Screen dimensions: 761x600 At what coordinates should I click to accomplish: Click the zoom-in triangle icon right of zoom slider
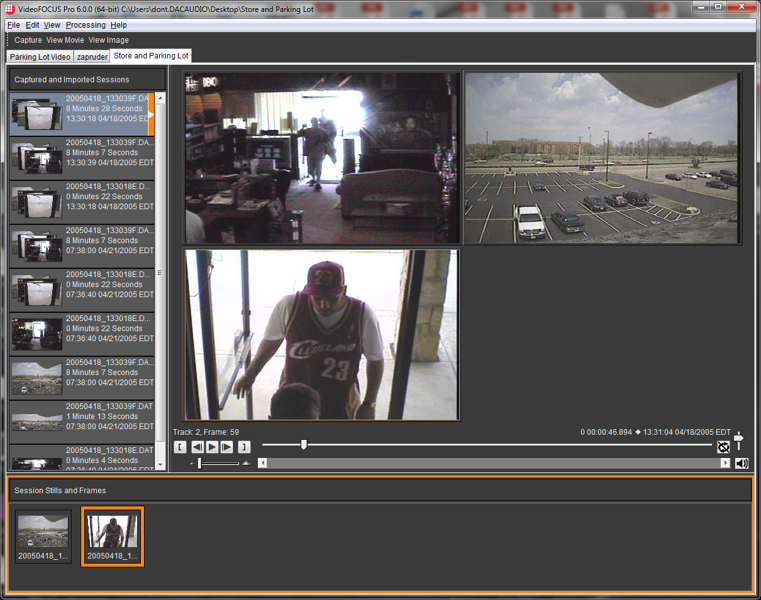[246, 463]
